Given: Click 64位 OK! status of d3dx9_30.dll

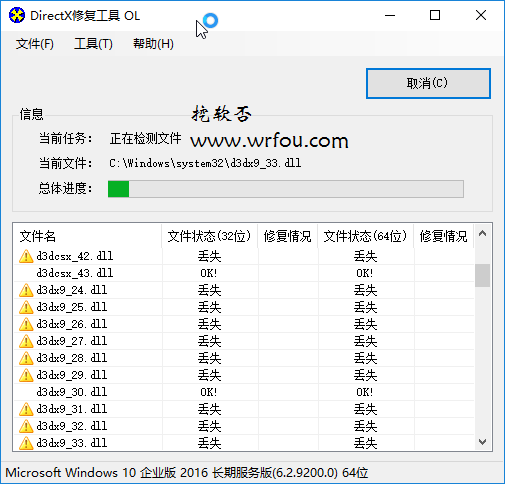Looking at the screenshot, I should pos(365,392).
